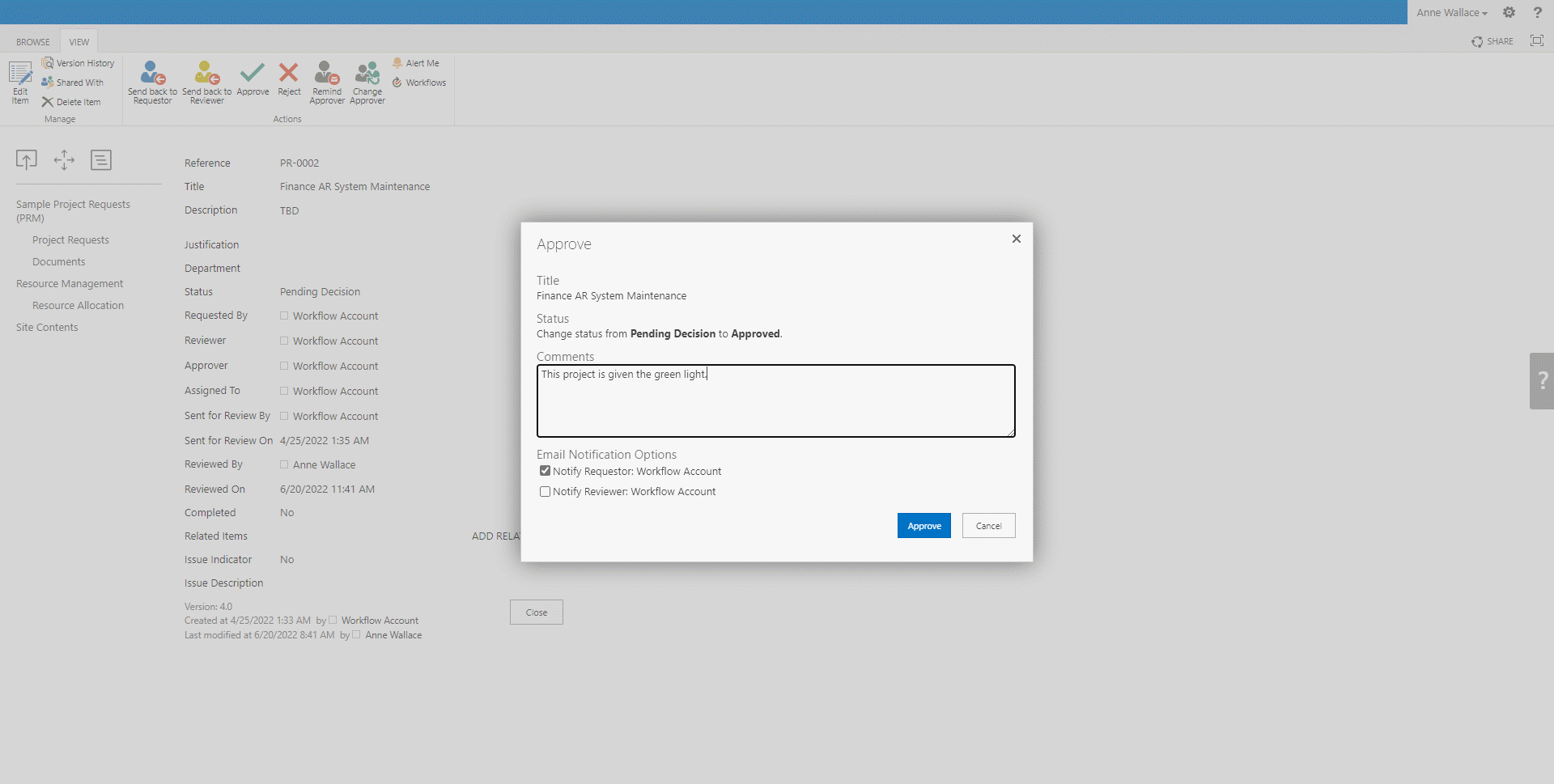The width and height of the screenshot is (1554, 784).
Task: Click the green Approve checkmark in ribbon
Action: (253, 73)
